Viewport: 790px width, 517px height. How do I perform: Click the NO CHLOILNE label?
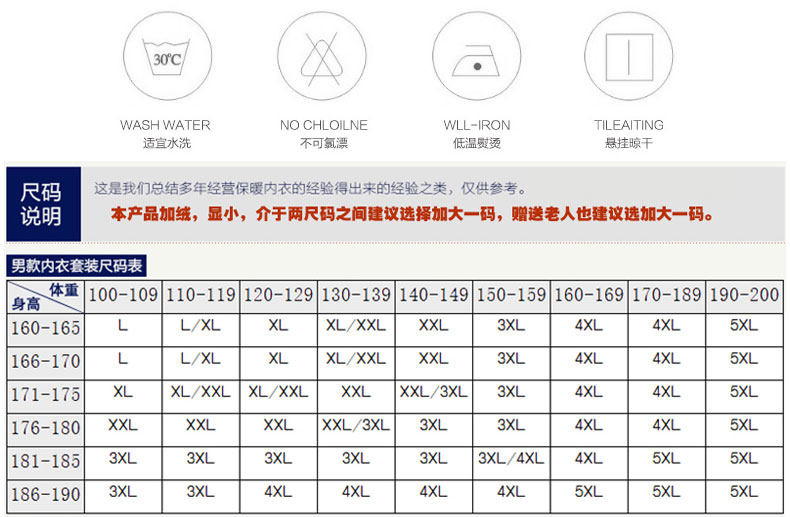(x=324, y=125)
